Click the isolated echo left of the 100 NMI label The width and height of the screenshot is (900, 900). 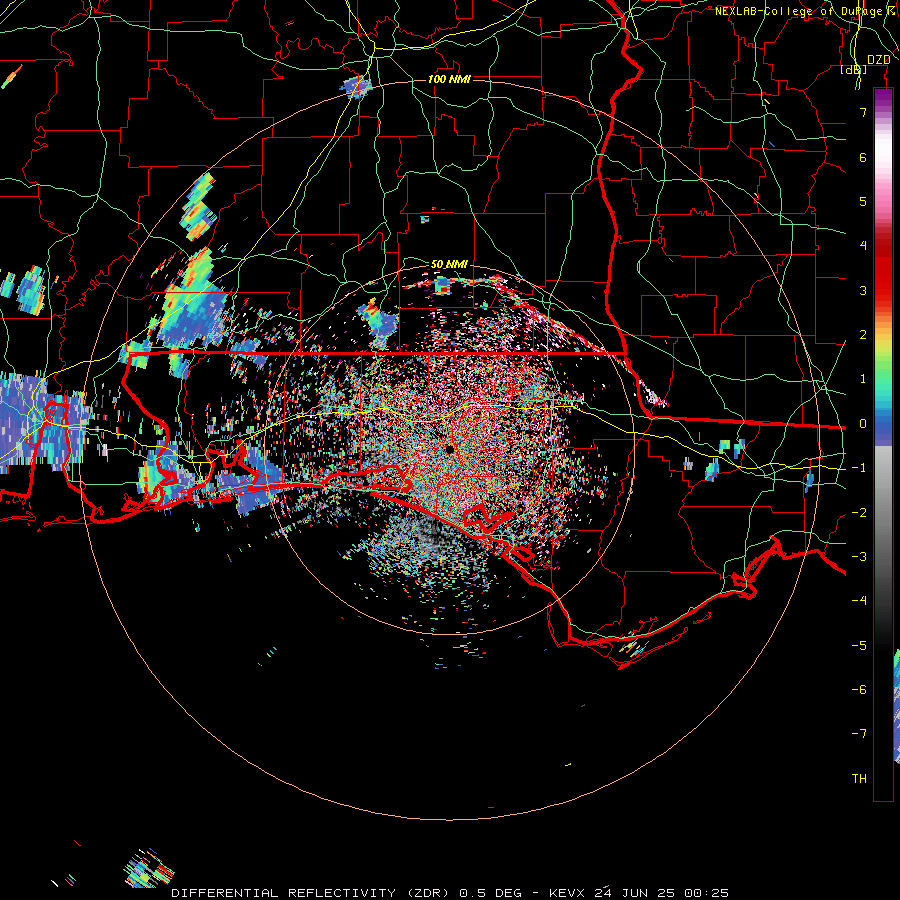[x=356, y=87]
